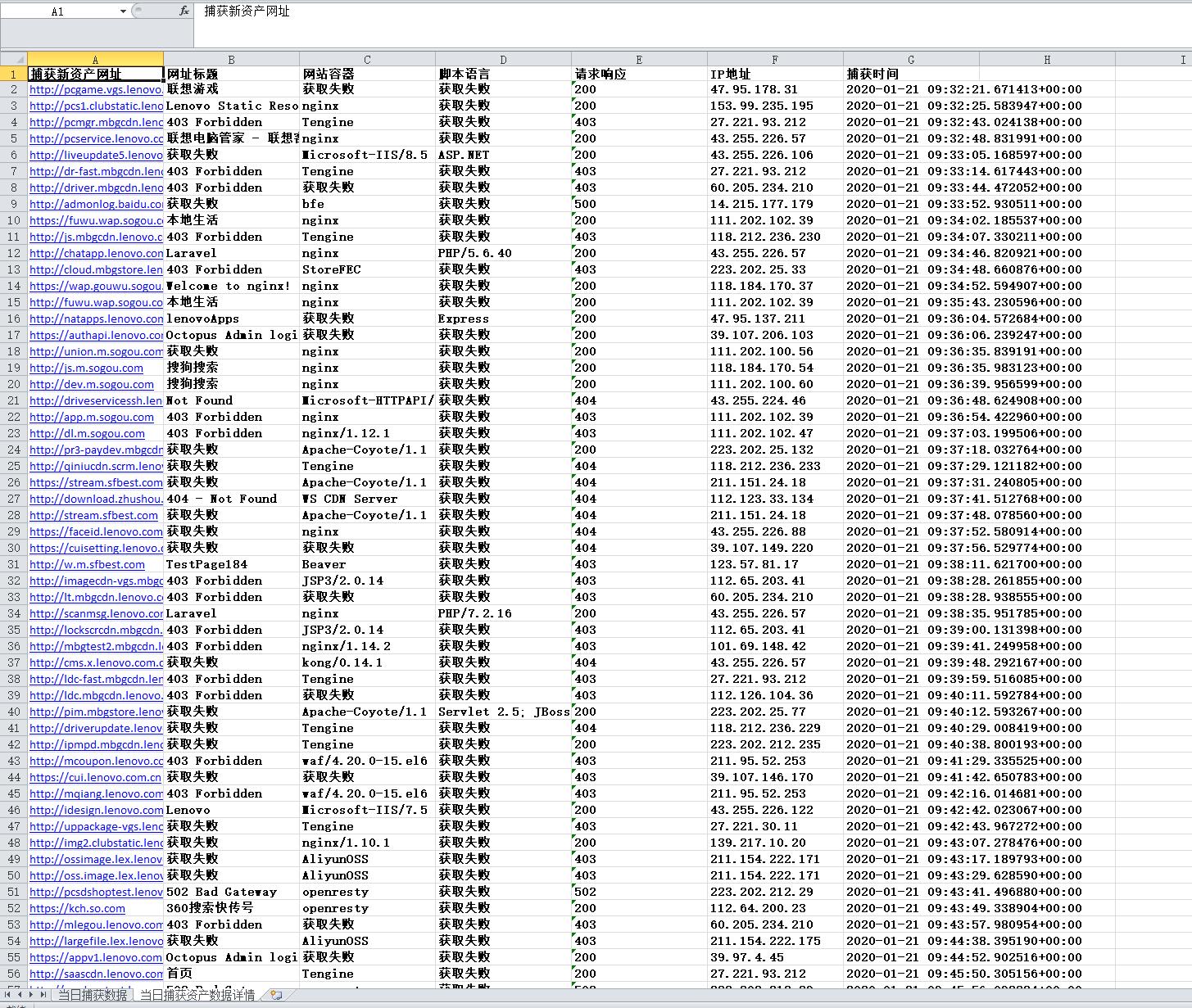Select column G header
Screen dimensions: 1192x1008
(x=911, y=59)
